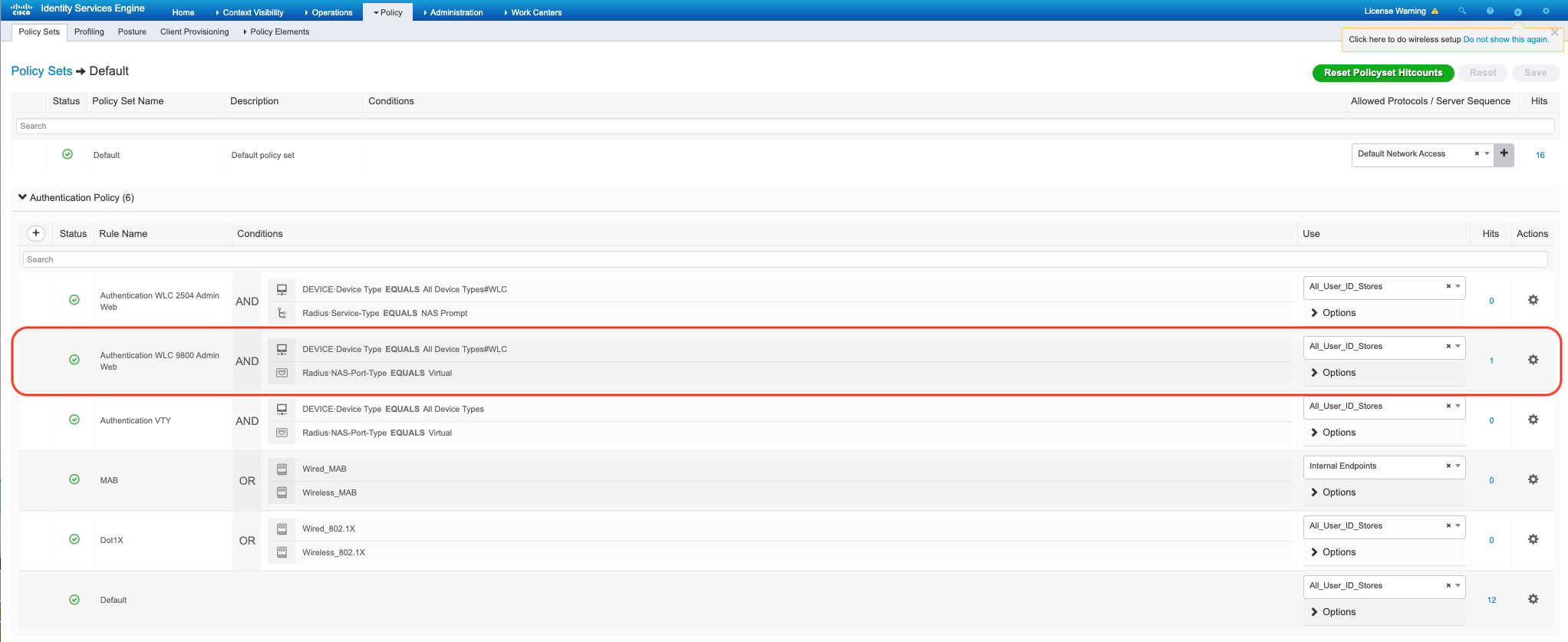The height and width of the screenshot is (642, 1568).
Task: Open Internal Endpoints dropdown for MAB rule
Action: point(1458,466)
